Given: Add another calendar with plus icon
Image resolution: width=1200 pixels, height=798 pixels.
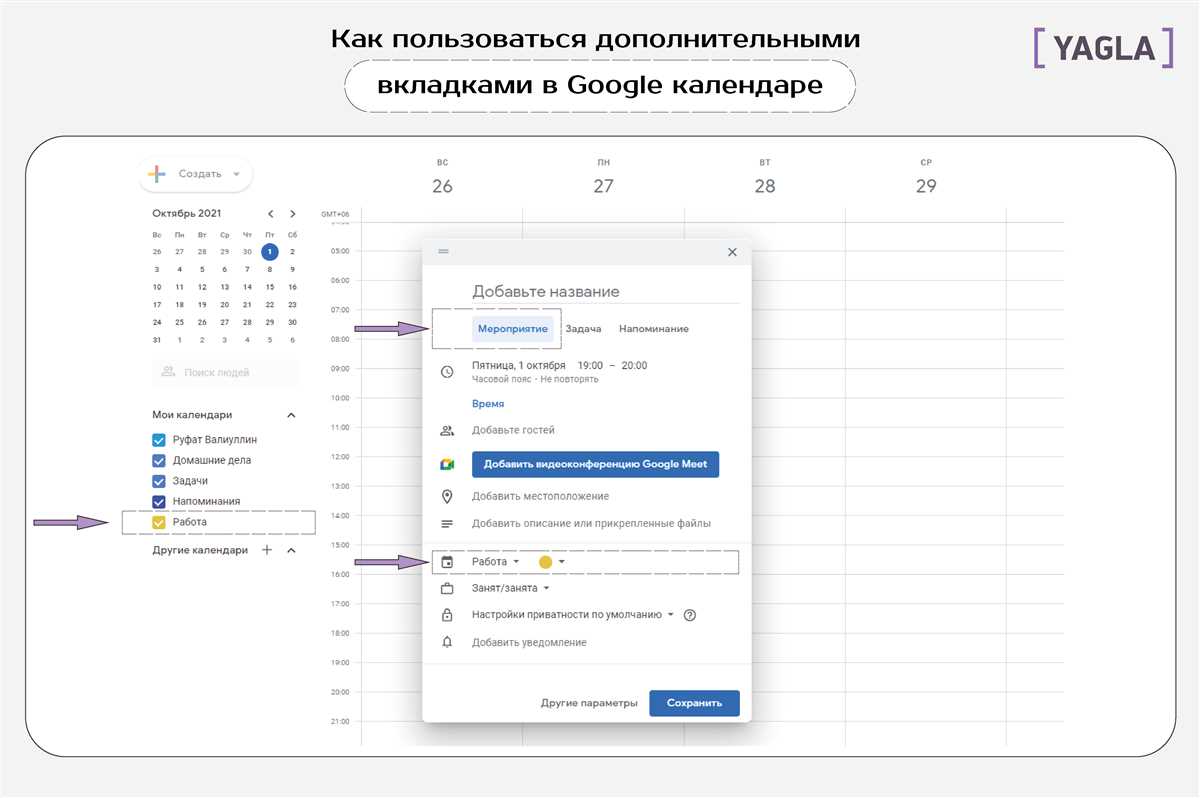Looking at the screenshot, I should click(x=267, y=550).
